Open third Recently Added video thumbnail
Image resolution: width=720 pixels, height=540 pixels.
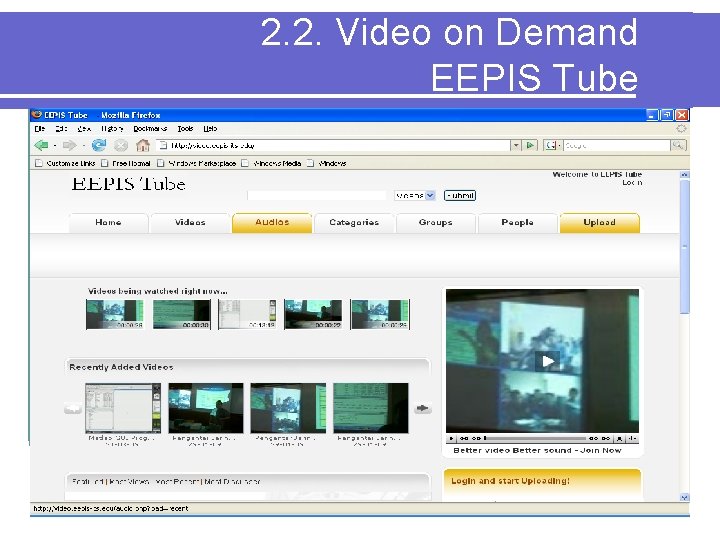[288, 408]
